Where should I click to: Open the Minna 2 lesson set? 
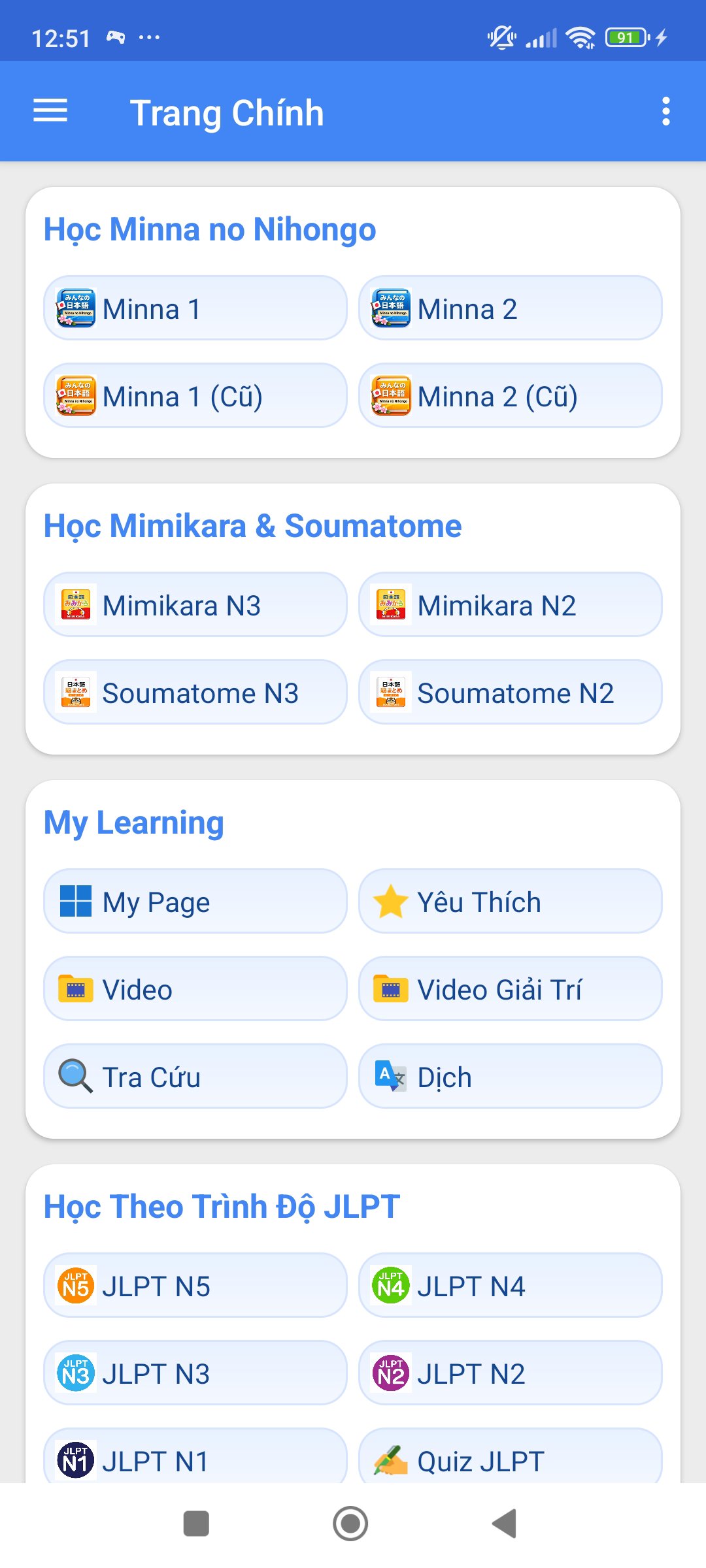[510, 308]
